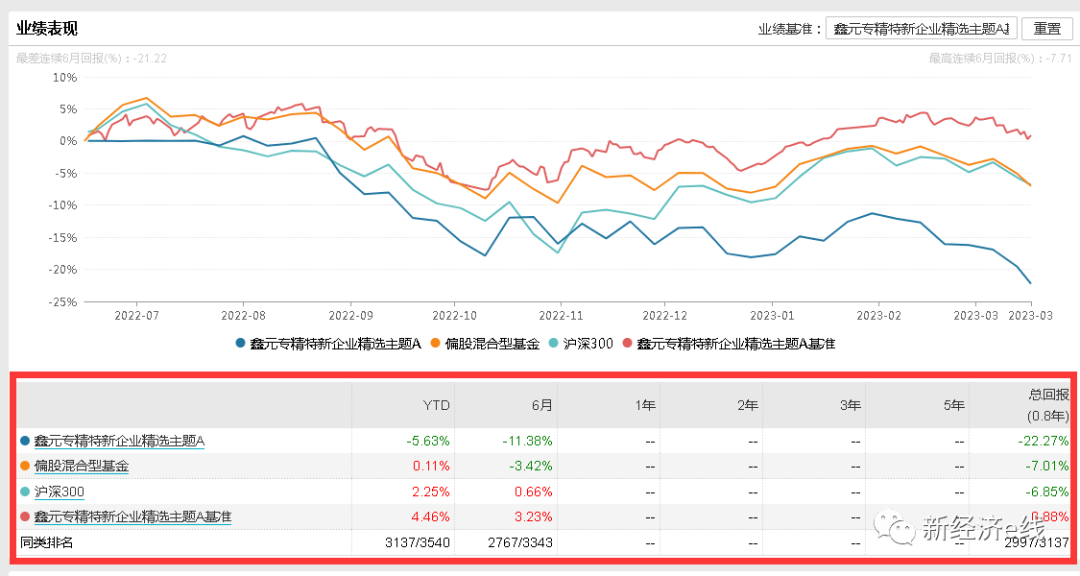The width and height of the screenshot is (1080, 576).
Task: Select the YTD column header
Action: (436, 405)
